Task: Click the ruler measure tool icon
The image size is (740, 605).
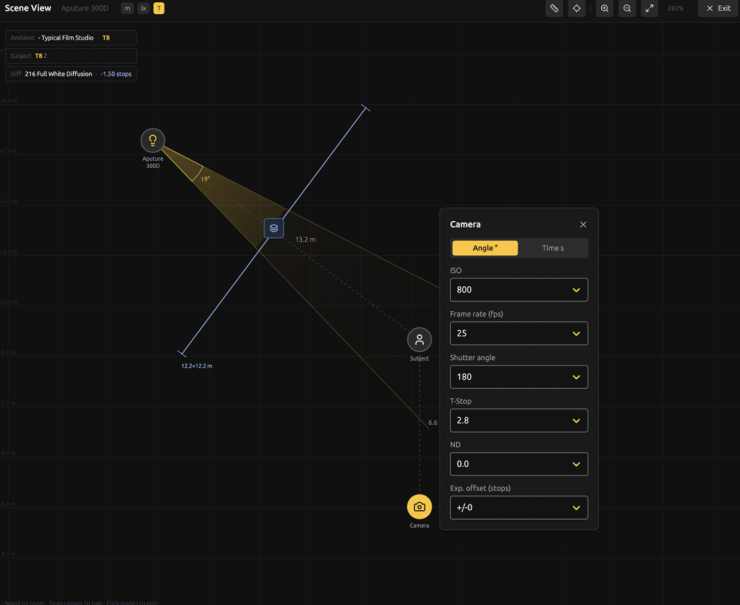Action: pos(553,8)
